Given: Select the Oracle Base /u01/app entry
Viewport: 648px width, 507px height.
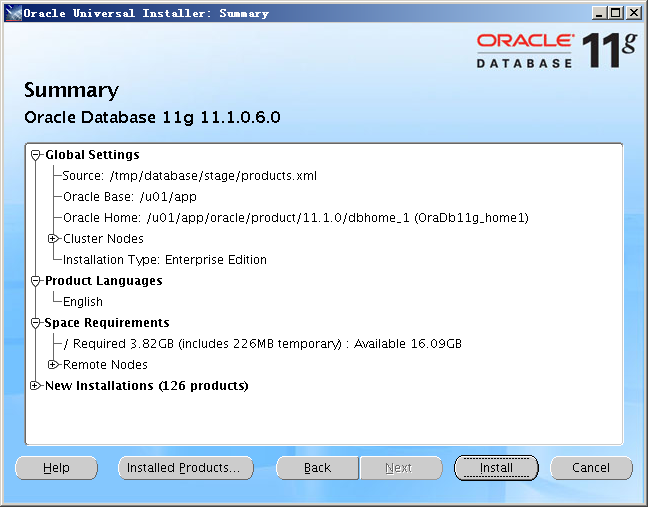Looking at the screenshot, I should (x=129, y=197).
